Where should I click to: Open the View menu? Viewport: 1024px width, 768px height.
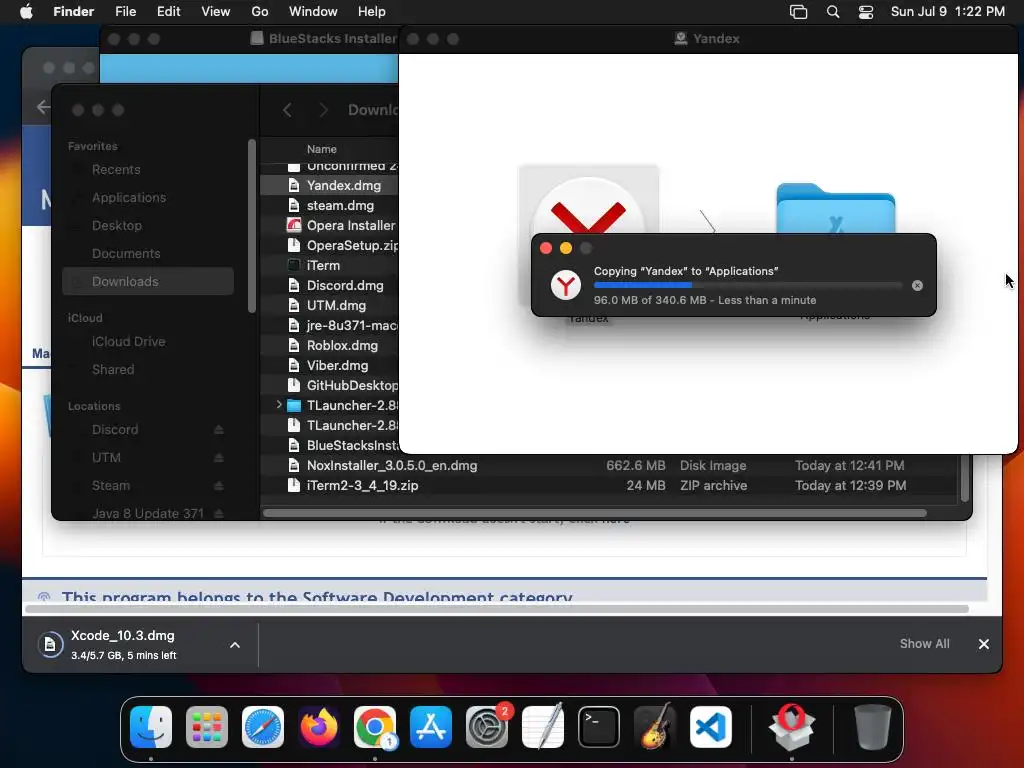coord(216,12)
